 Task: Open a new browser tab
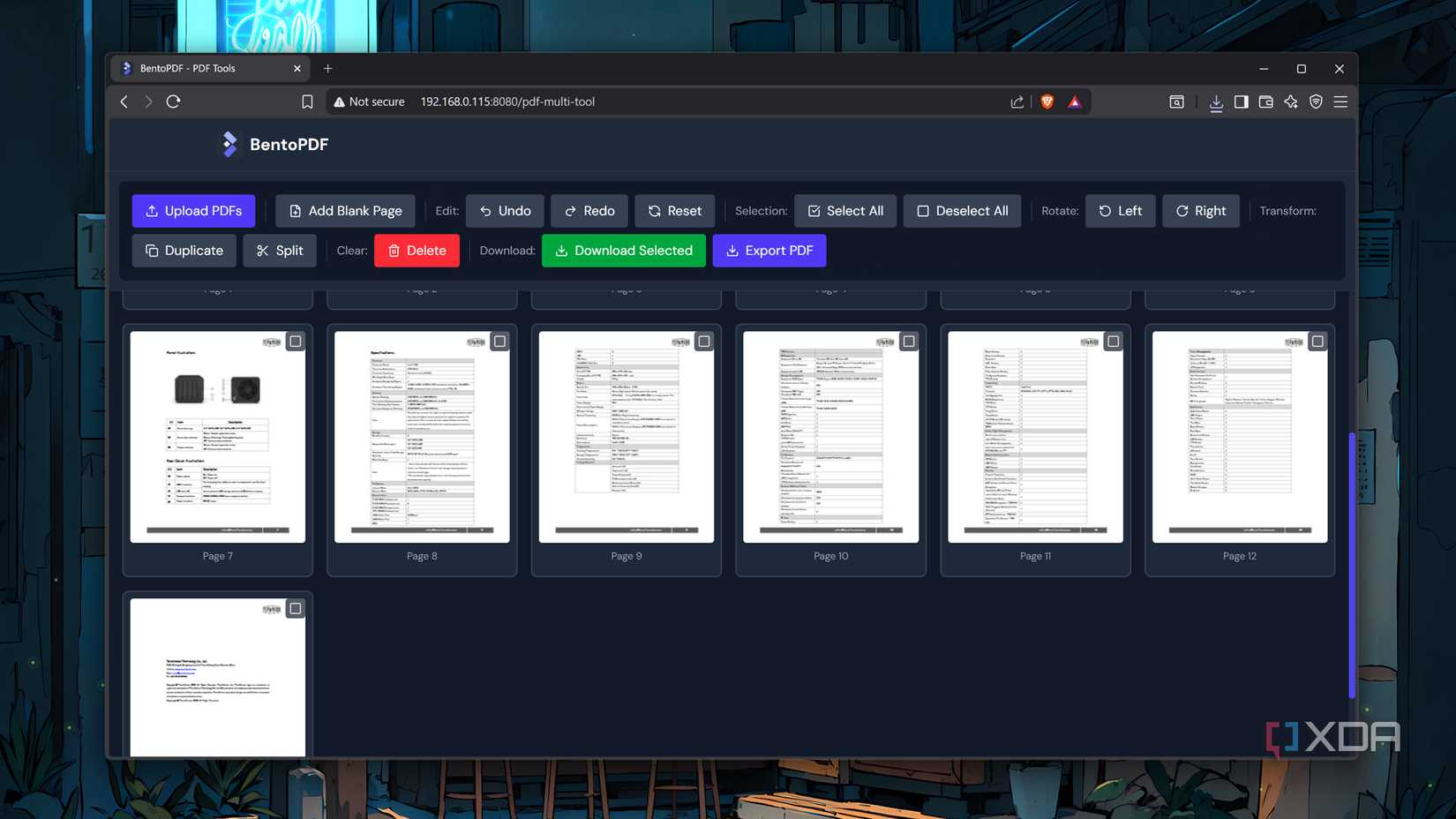[x=327, y=68]
